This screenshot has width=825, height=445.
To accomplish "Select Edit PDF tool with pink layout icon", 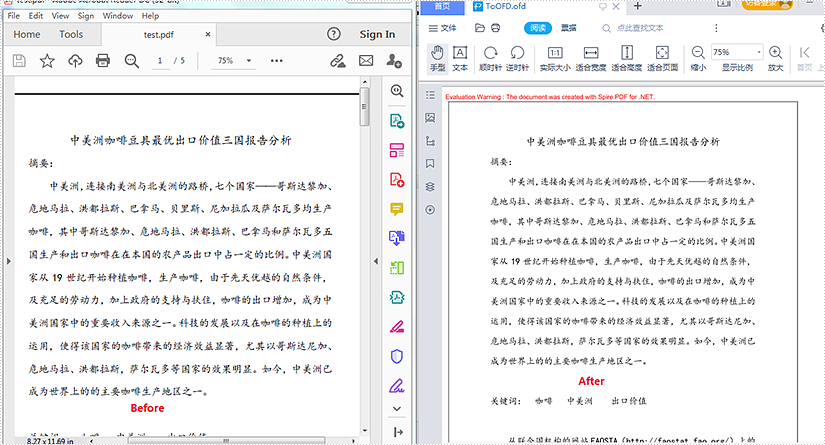I will click(397, 150).
